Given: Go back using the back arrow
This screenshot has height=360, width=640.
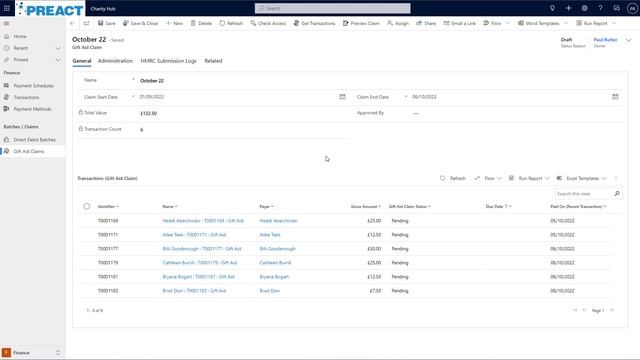Looking at the screenshot, I should tap(72, 23).
